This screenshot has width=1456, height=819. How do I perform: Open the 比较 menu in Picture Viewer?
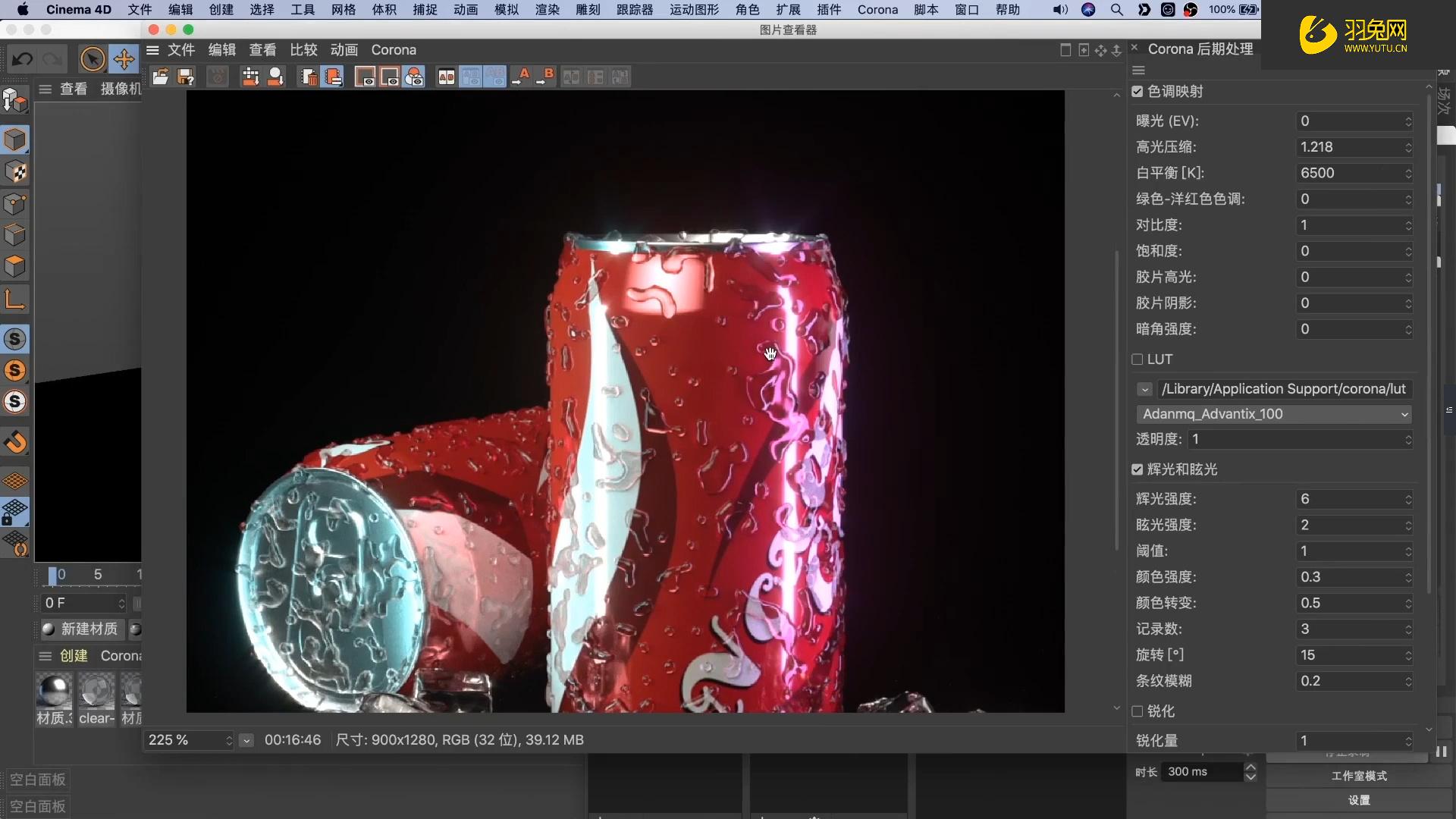pos(303,50)
